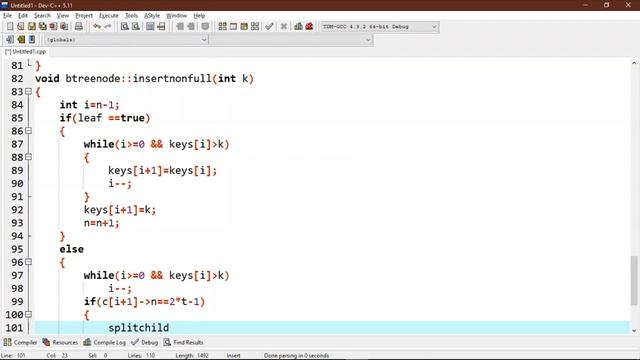The image size is (640, 360).
Task: Click the Run toolbar icon
Action: coord(233,27)
